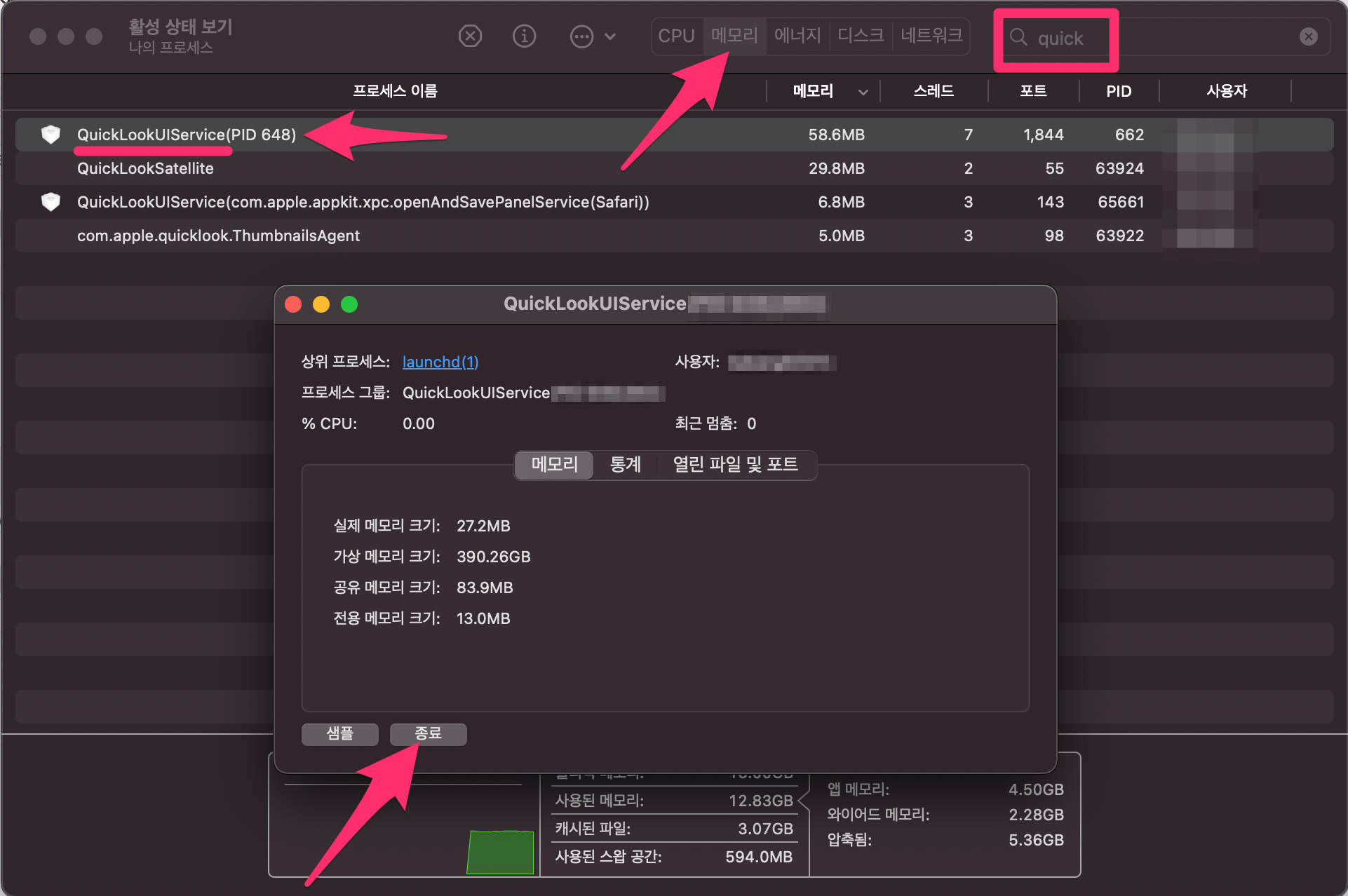Screen dimensions: 1348x896
Task: Click shield icon beside Safari QuickLookUIService row
Action: click(x=50, y=202)
